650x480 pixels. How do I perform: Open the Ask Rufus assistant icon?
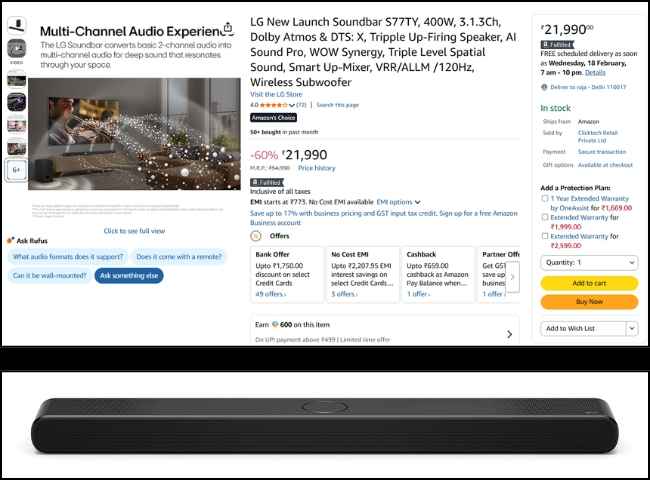point(10,240)
